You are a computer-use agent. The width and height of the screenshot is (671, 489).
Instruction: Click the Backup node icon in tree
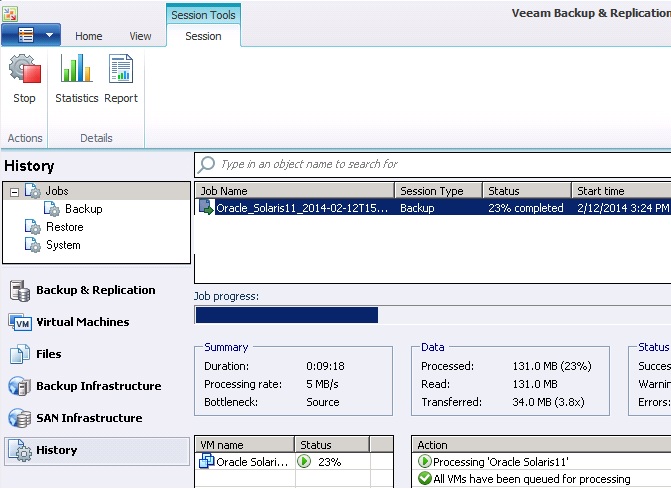click(x=52, y=209)
